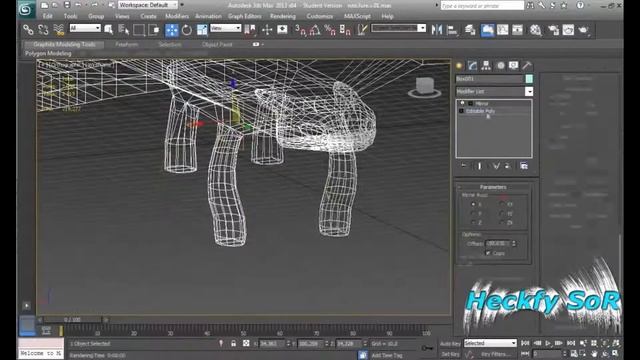Image resolution: width=640 pixels, height=360 pixels.
Task: Open the Tools menu
Action: [x=70, y=16]
